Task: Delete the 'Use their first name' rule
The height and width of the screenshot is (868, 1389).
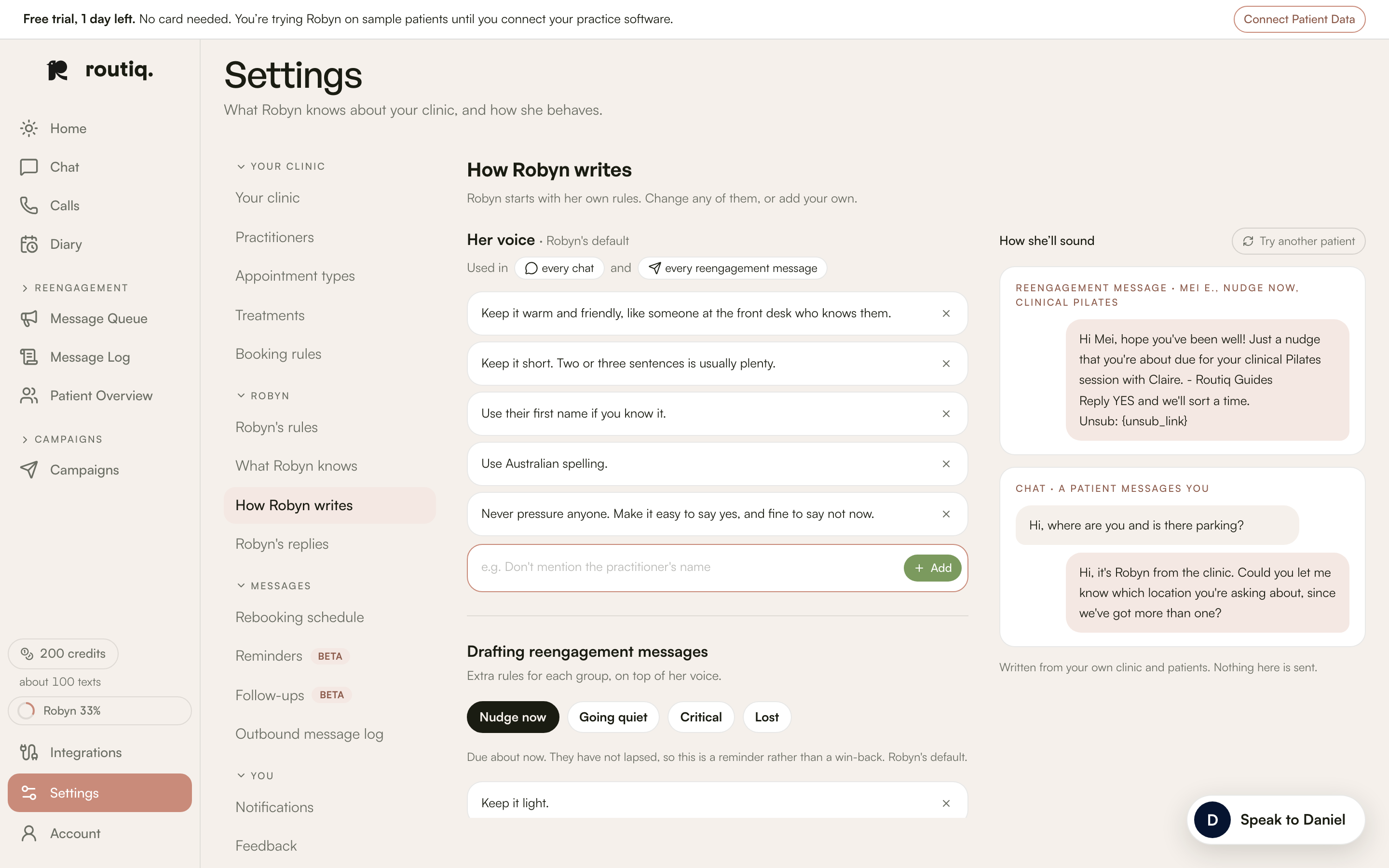Action: (x=946, y=413)
